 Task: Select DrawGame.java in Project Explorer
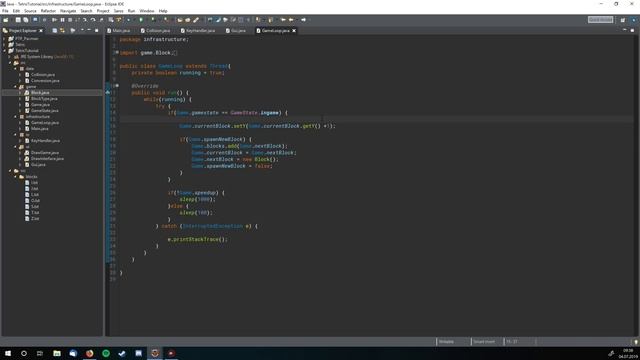click(44, 153)
